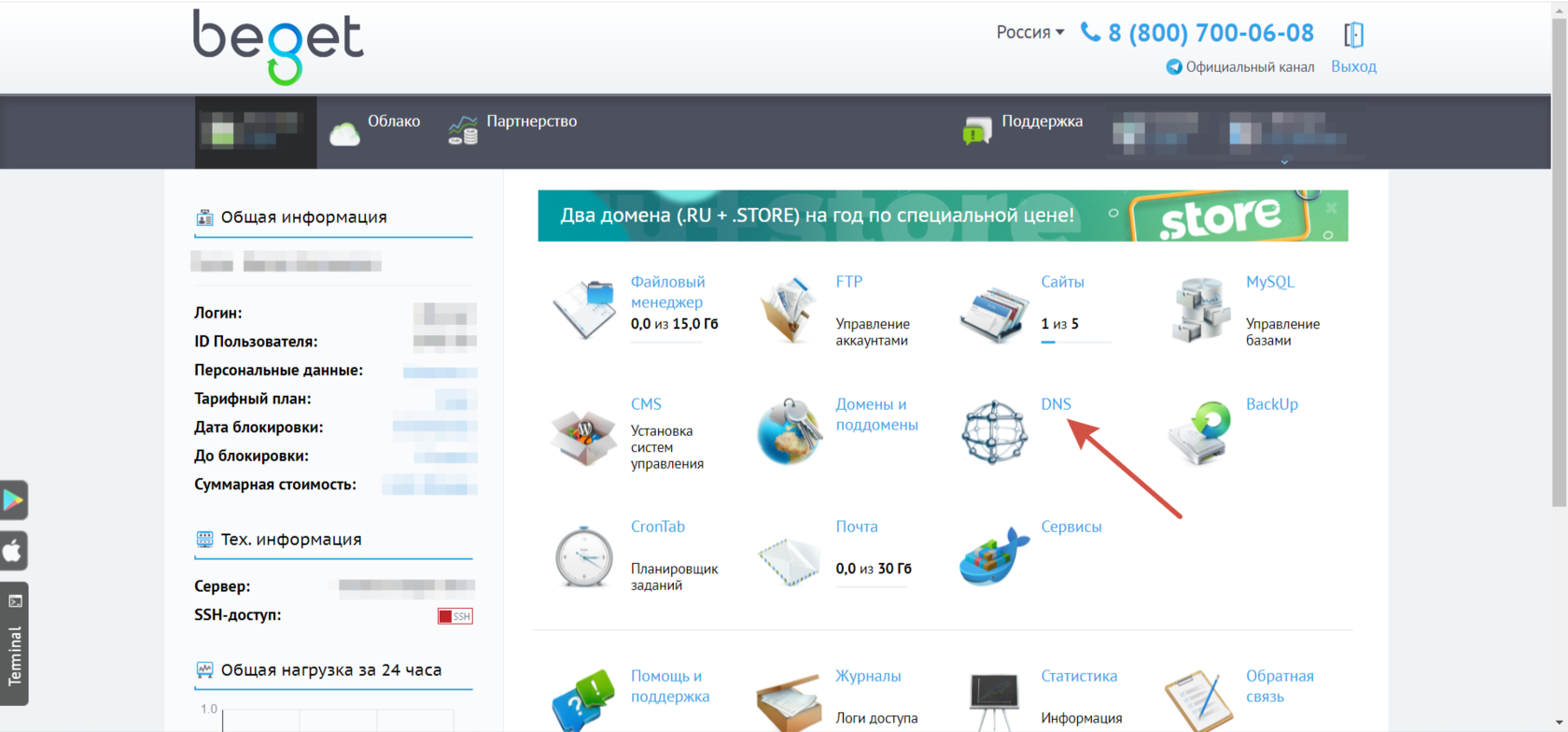Click the Apple App Store side icon
This screenshot has width=1568, height=732.
pos(14,550)
